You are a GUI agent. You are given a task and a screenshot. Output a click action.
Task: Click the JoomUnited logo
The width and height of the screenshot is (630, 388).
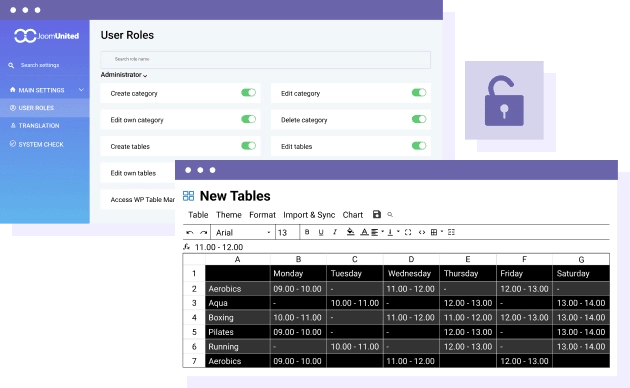[x=46, y=36]
